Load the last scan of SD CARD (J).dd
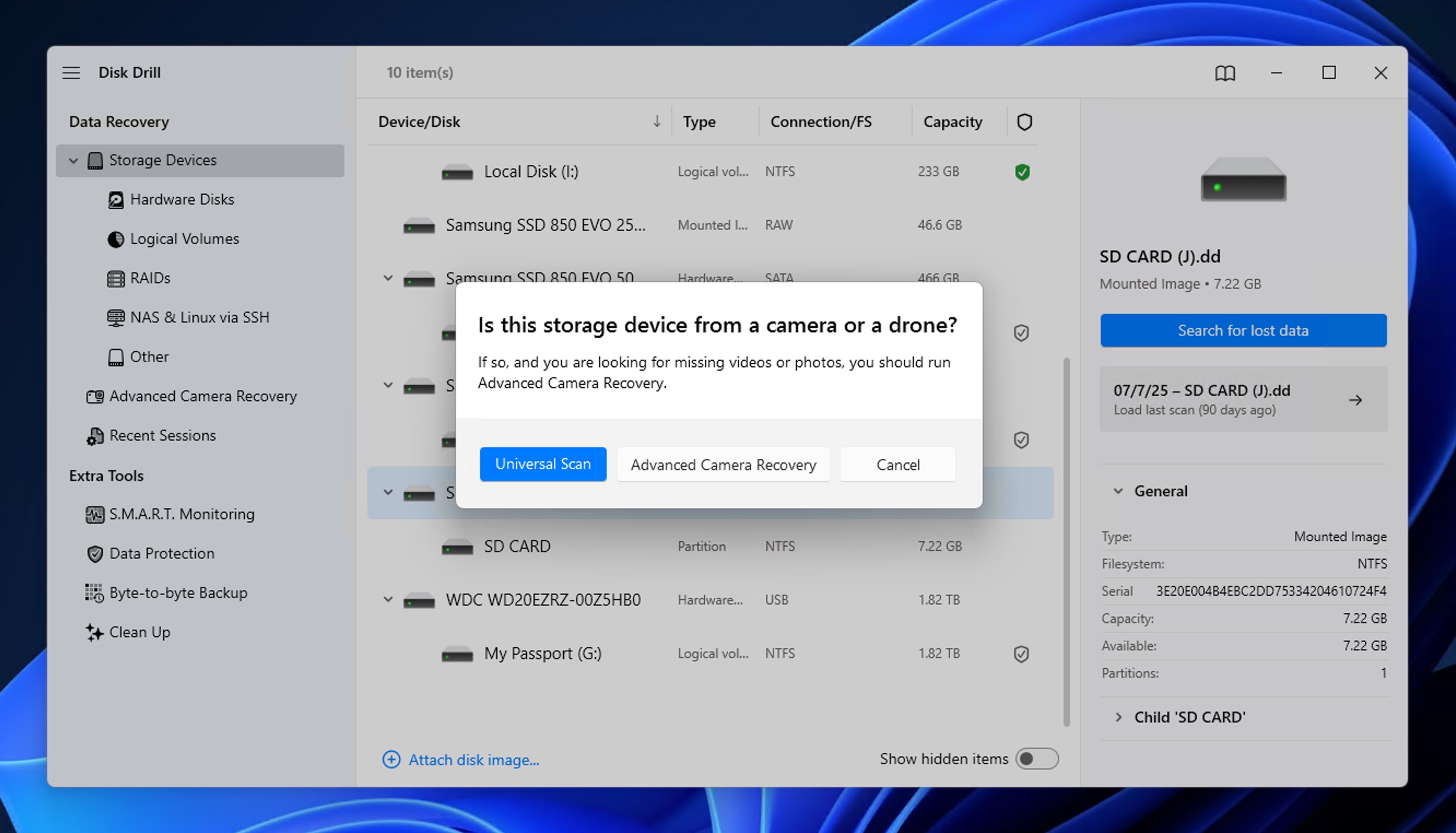 (1243, 399)
